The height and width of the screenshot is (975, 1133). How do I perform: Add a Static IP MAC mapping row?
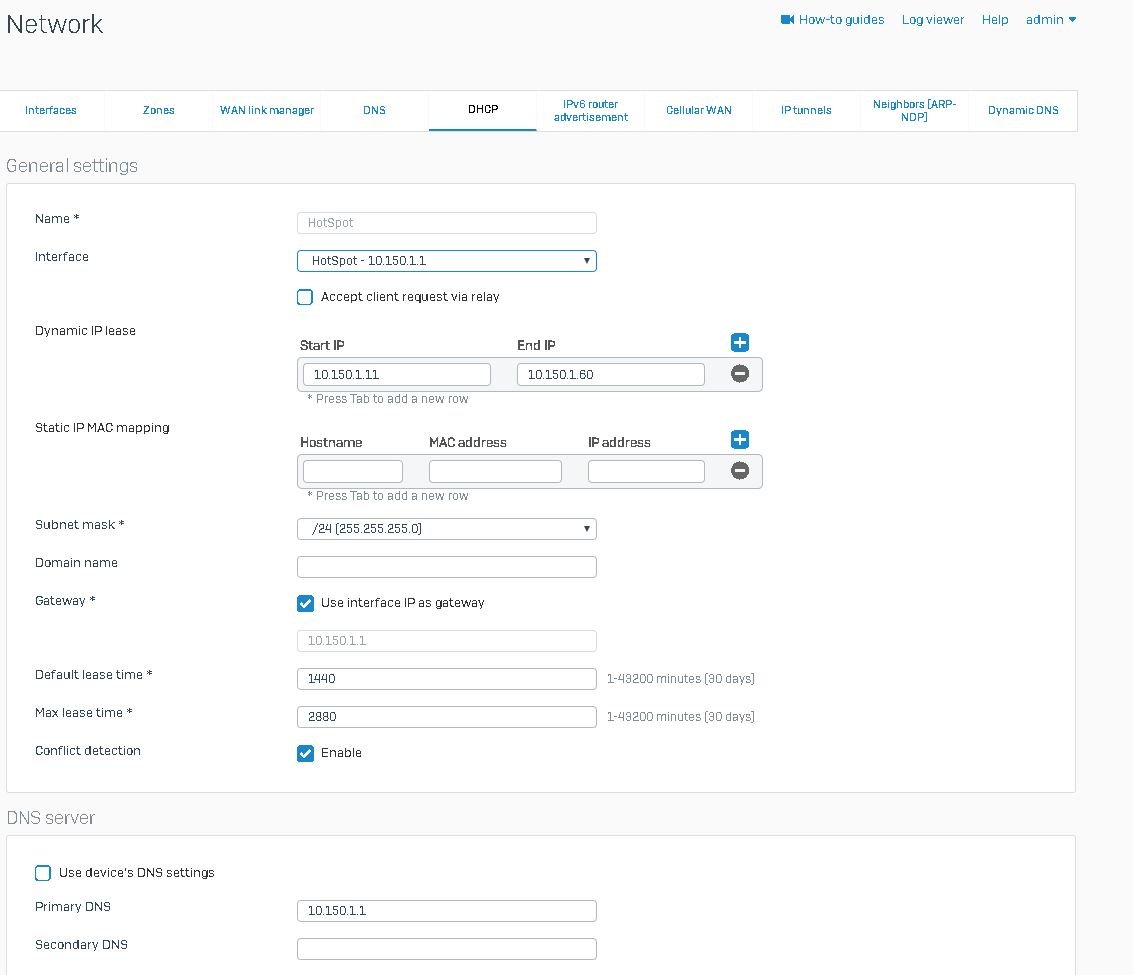[740, 440]
